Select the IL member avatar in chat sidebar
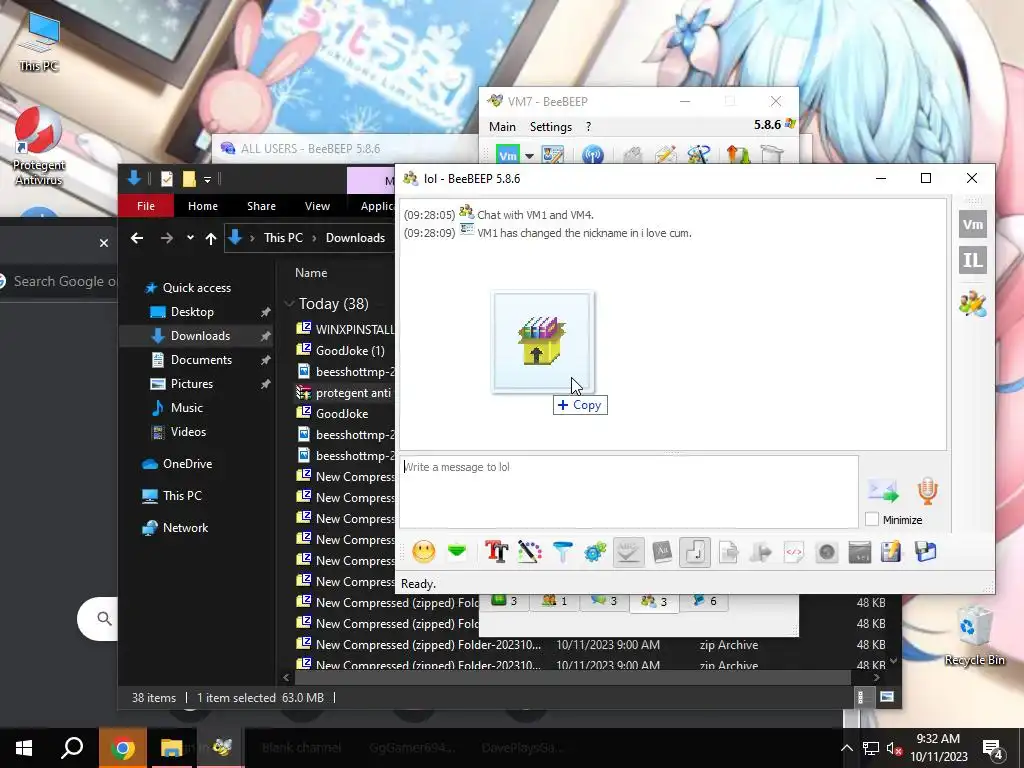This screenshot has height=768, width=1024. pyautogui.click(x=972, y=260)
